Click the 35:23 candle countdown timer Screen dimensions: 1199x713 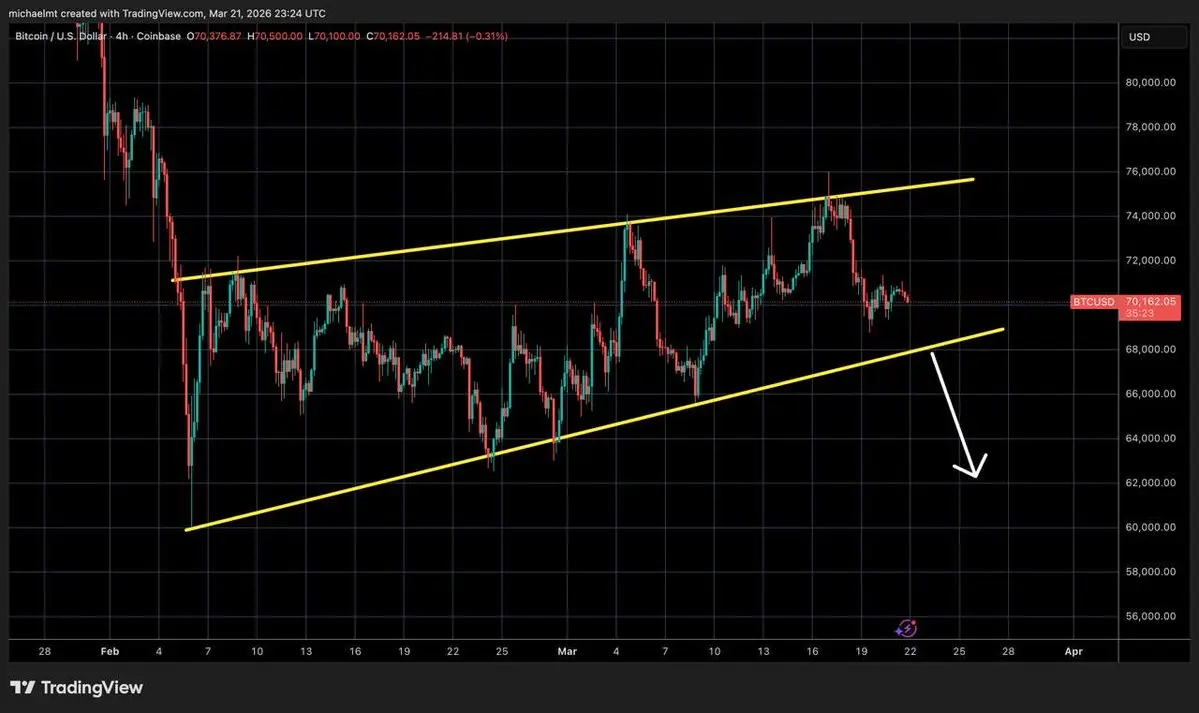pos(1139,313)
